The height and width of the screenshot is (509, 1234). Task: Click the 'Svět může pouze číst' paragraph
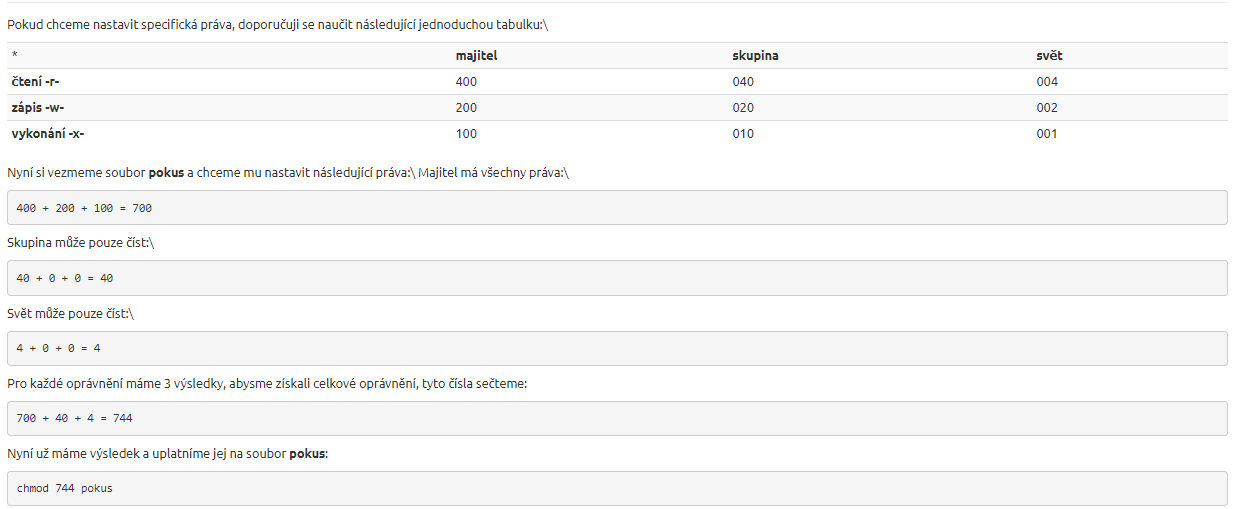point(70,313)
